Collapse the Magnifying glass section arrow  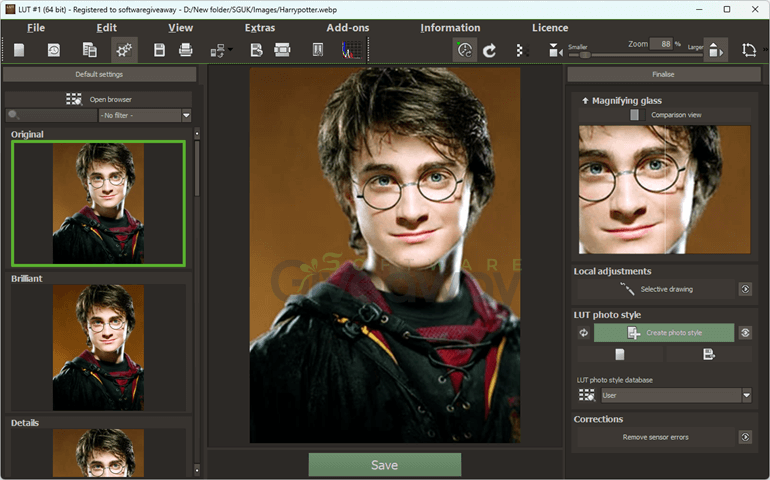coord(585,101)
